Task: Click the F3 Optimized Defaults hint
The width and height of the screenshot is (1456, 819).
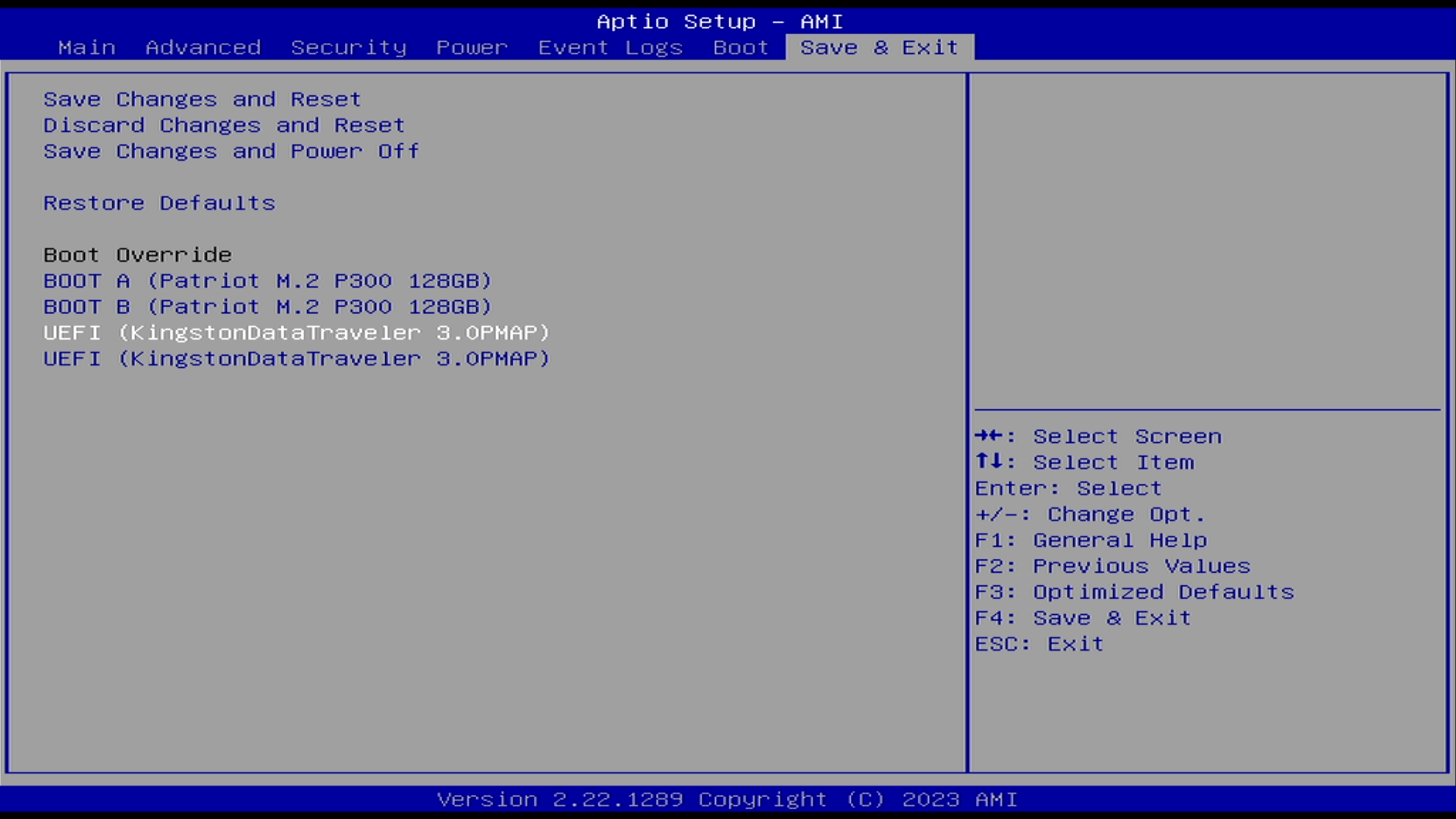Action: pos(1134,591)
